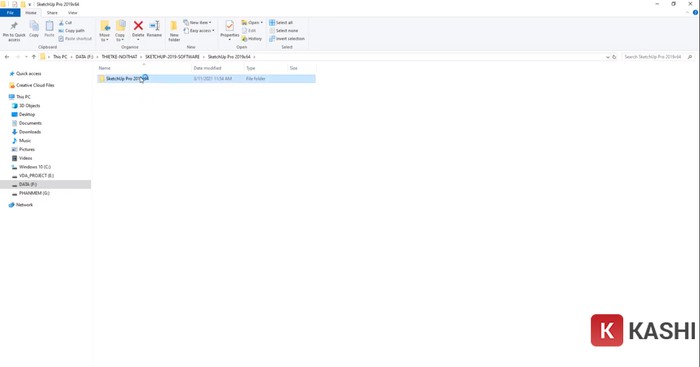Screen dimensions: 700x367
Task: Open the recent locations dropdown
Action: [26, 57]
